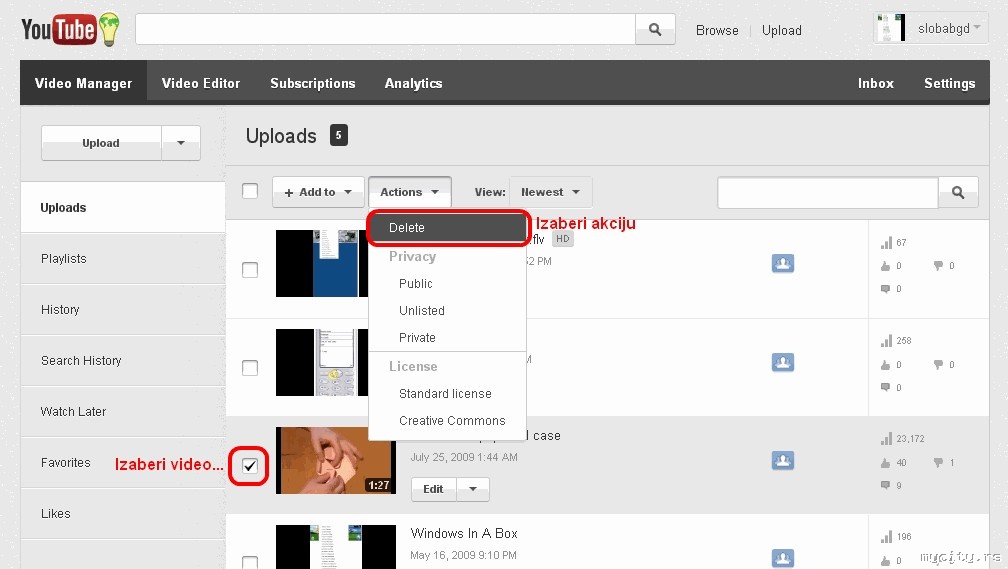Open the arrow next to Edit button
The height and width of the screenshot is (569, 1008).
point(473,489)
